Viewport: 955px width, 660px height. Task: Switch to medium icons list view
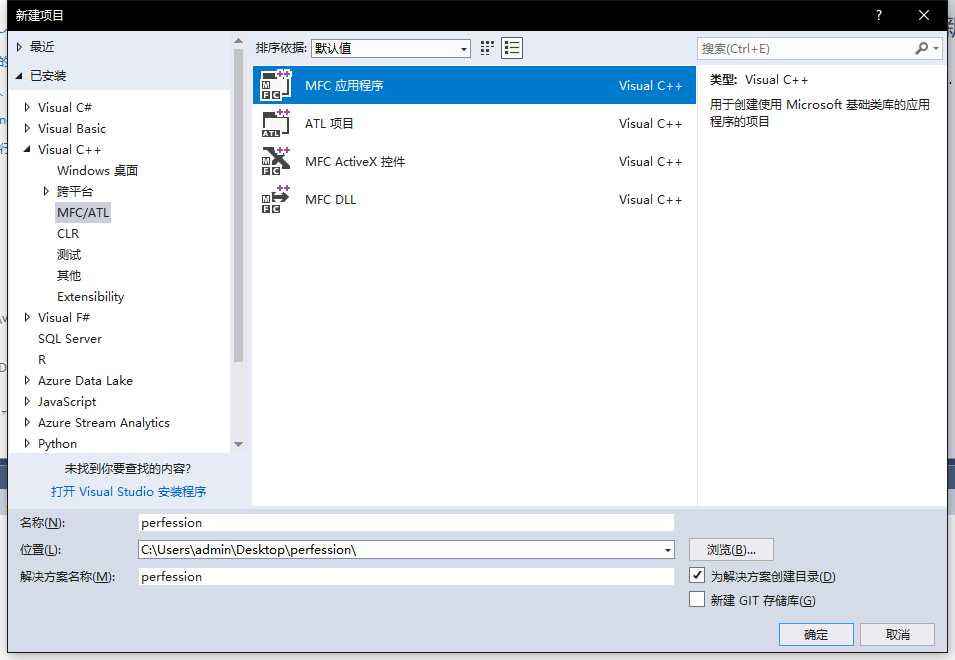(512, 48)
